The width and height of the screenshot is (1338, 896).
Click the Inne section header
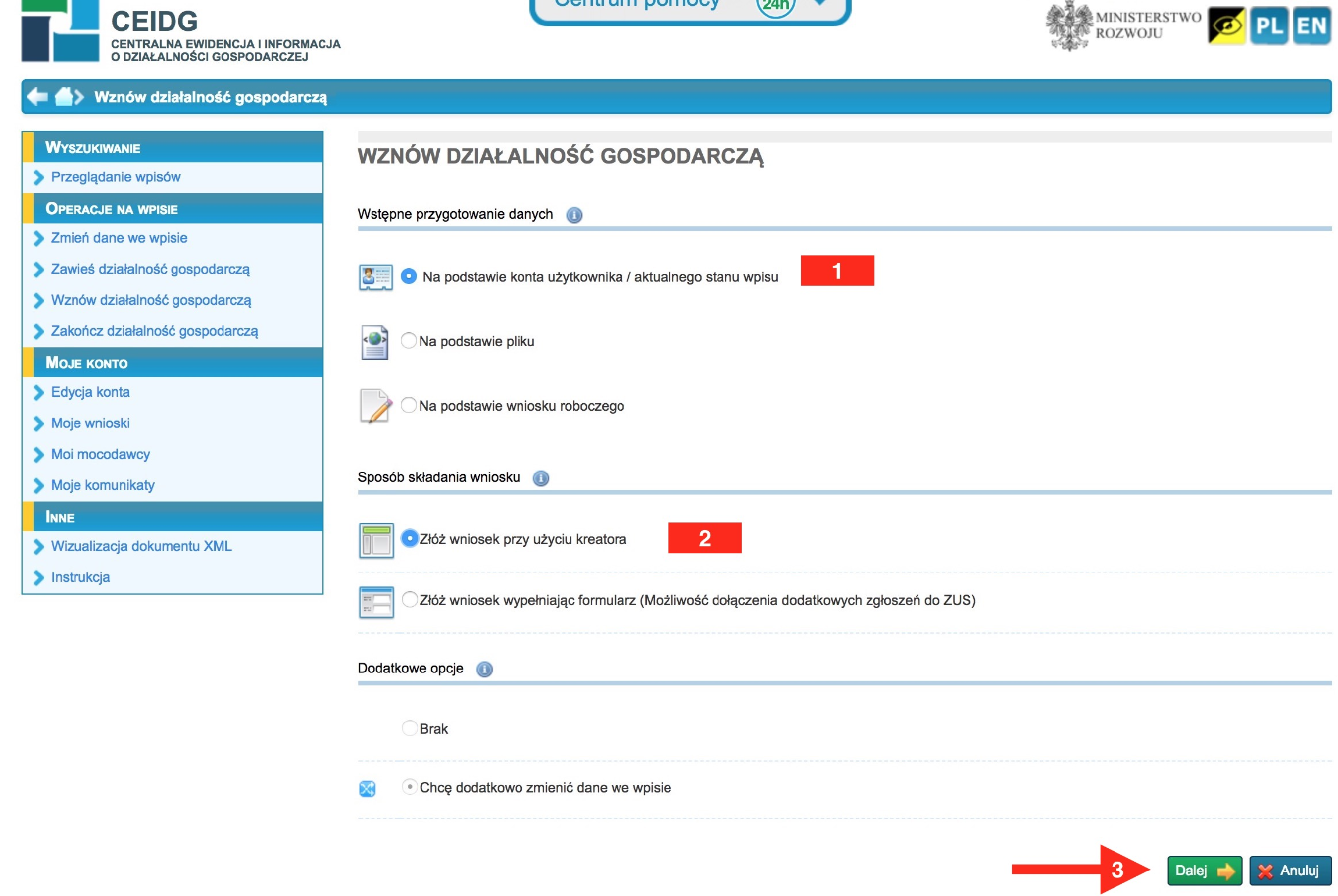(173, 517)
